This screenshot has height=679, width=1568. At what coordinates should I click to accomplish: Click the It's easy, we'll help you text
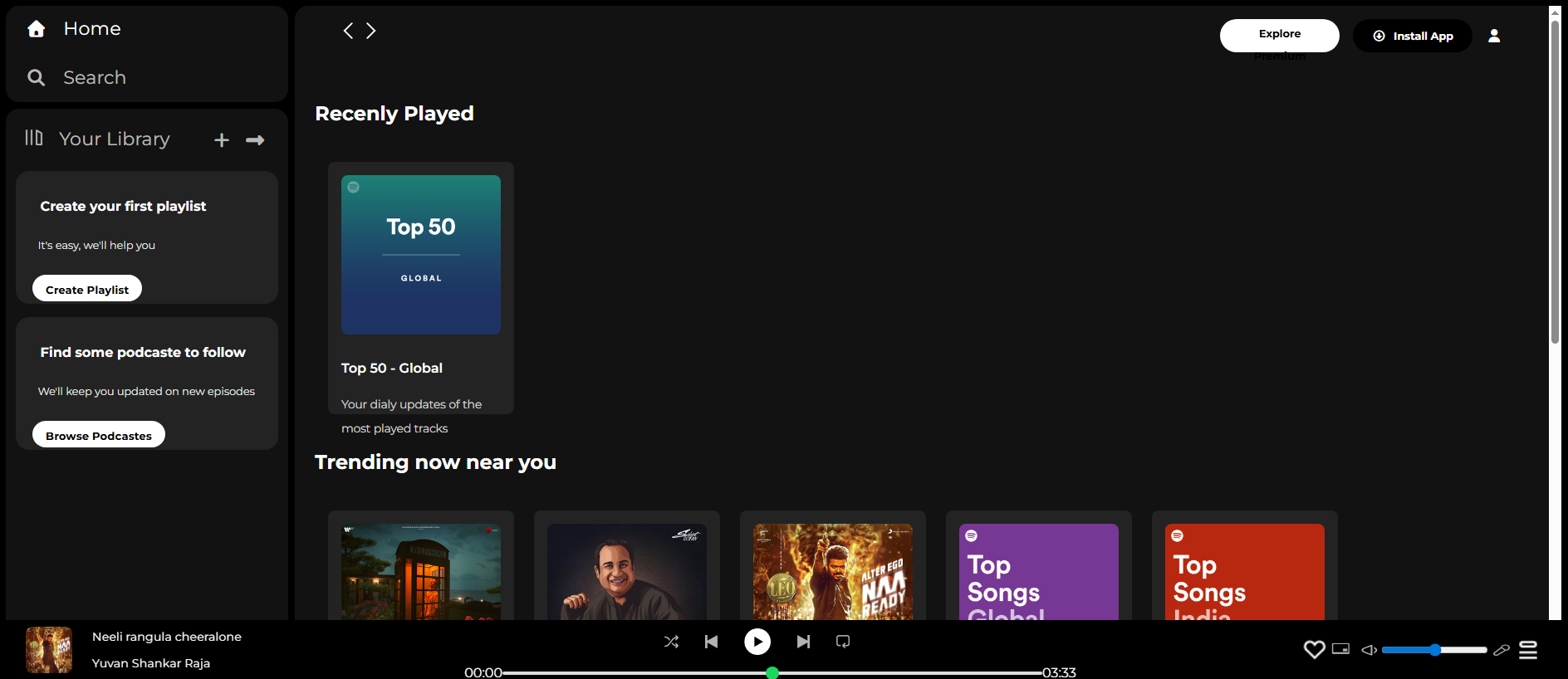[x=96, y=245]
